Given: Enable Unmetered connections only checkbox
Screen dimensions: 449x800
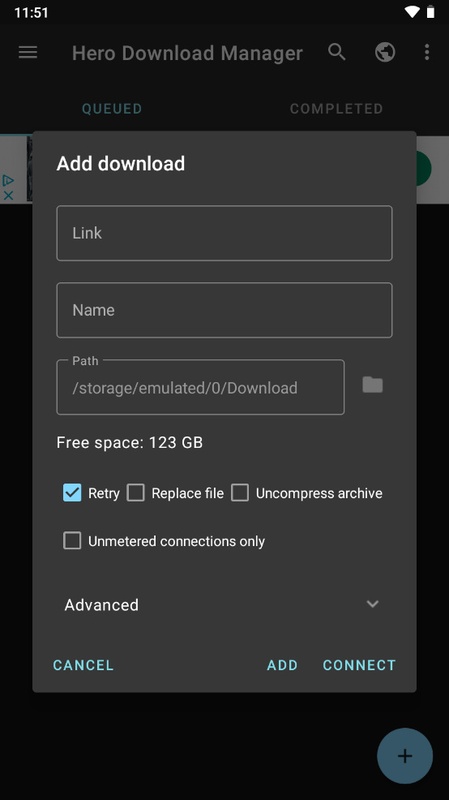Looking at the screenshot, I should click(72, 541).
